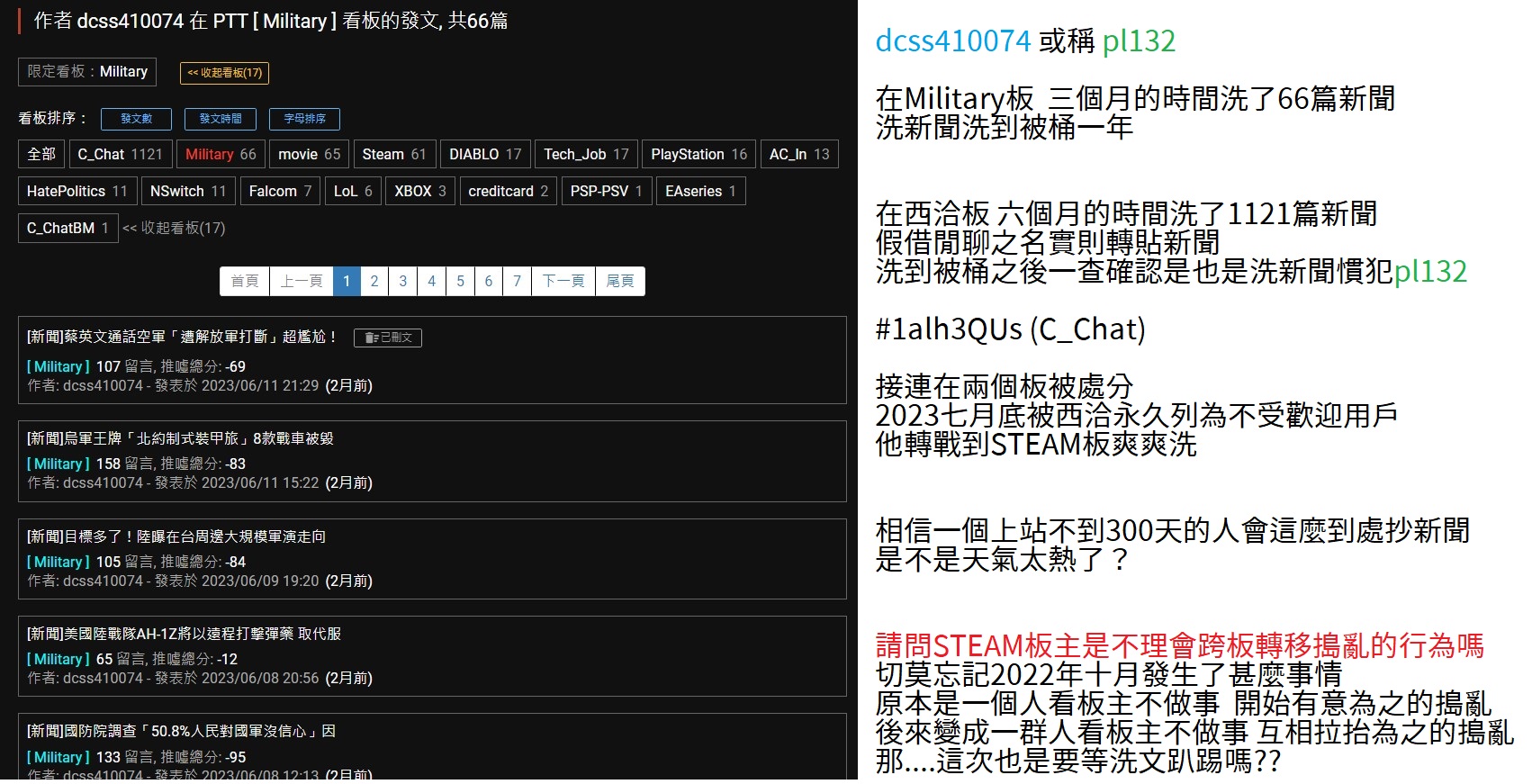
Task: Select the movie 65 board tab
Action: pos(310,154)
